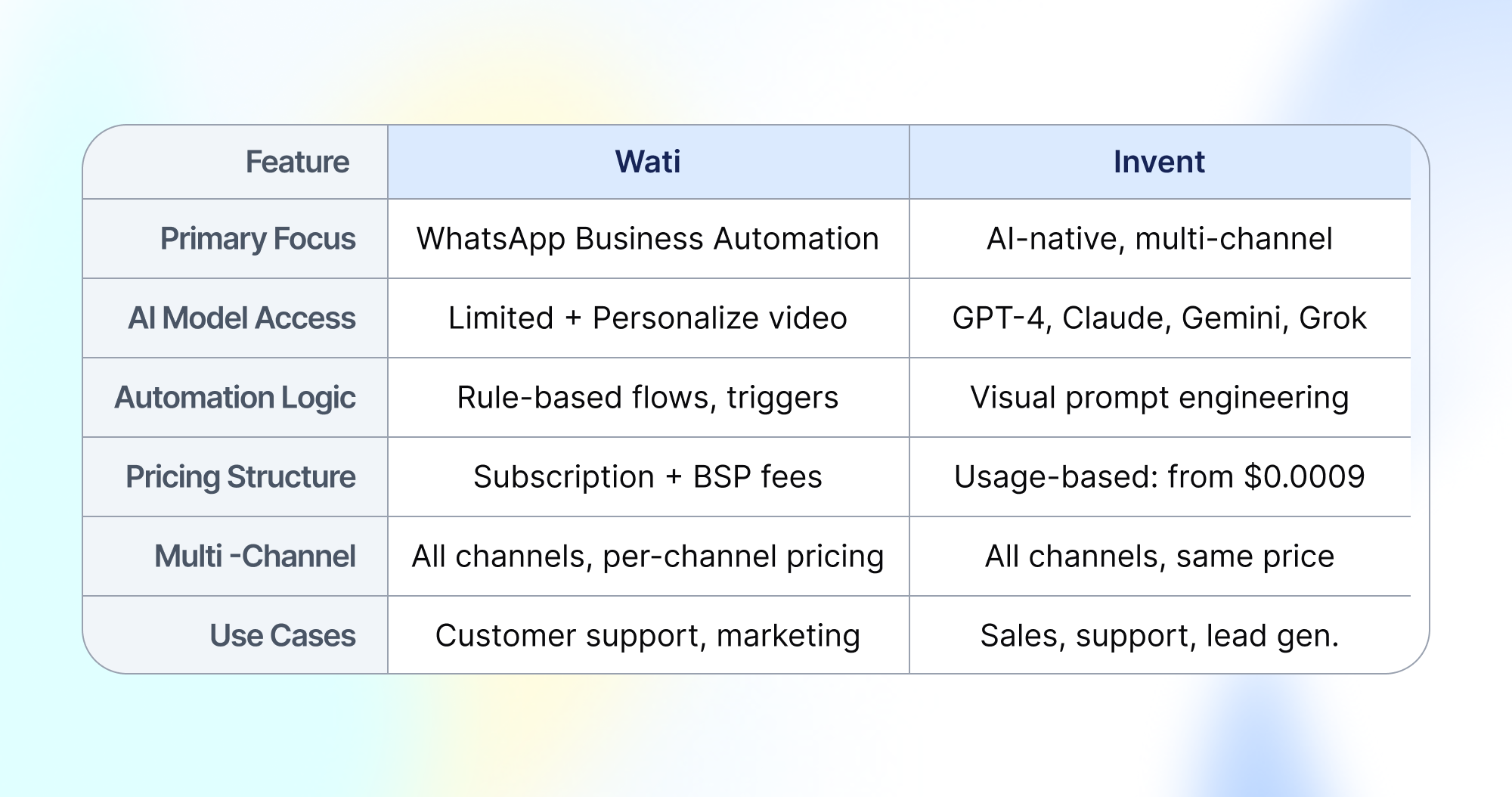Viewport: 1512px width, 797px height.
Task: Select Visual prompt engineering cell
Action: 1160,398
